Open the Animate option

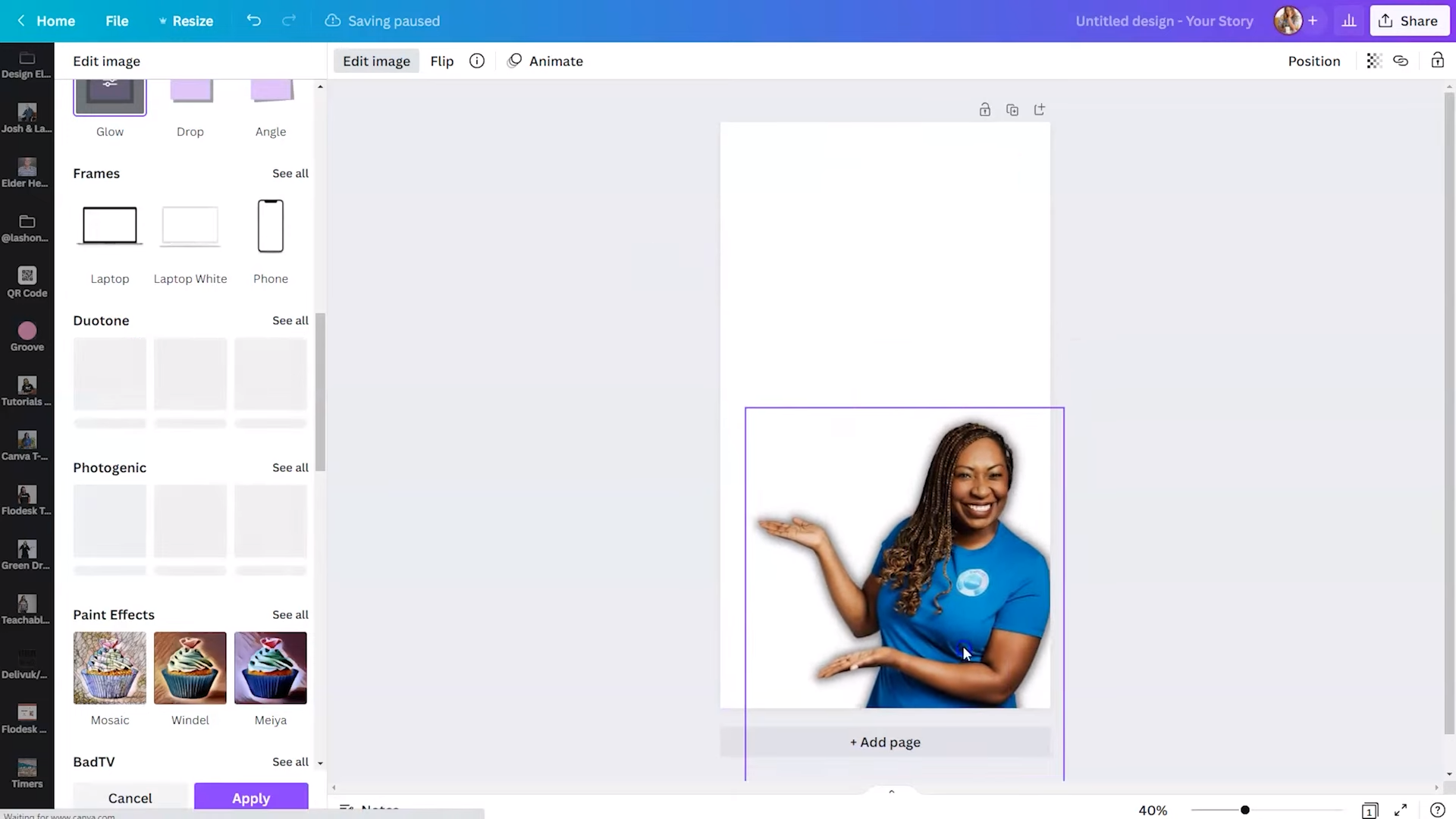tap(545, 61)
